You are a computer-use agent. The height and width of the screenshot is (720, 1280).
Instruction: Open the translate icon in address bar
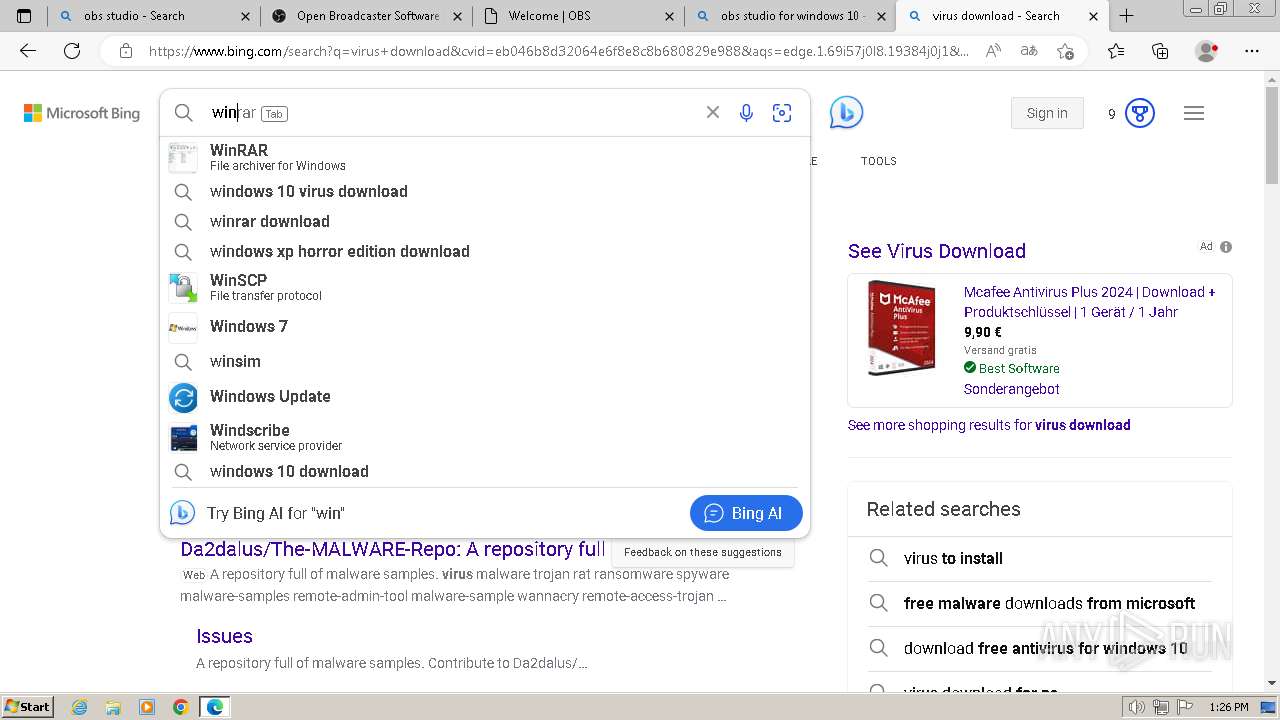click(1028, 51)
